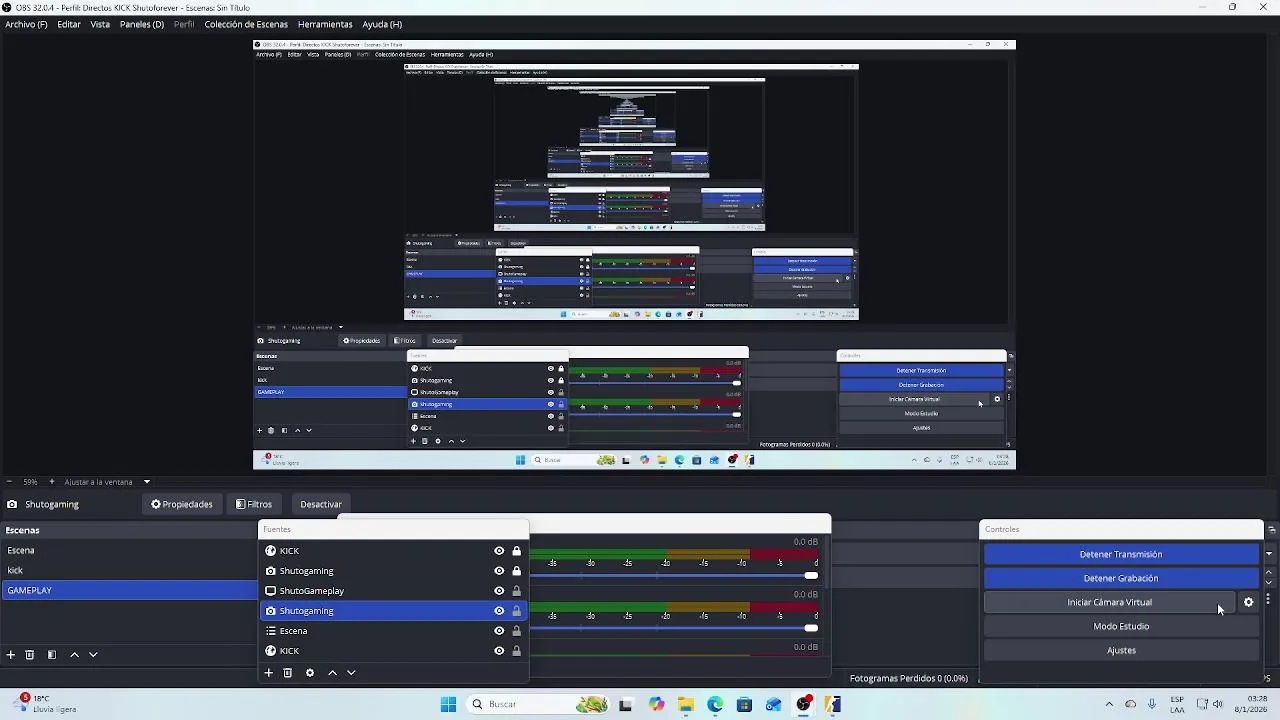This screenshot has width=1280, height=720.
Task: Click Iniciar Cámara Virtual
Action: [x=1110, y=602]
